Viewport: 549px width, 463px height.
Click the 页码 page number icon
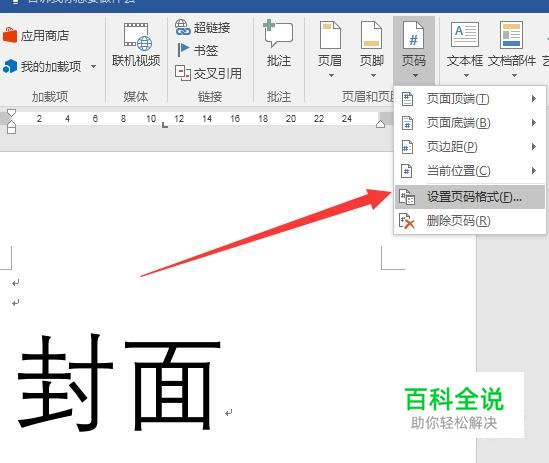click(x=413, y=35)
